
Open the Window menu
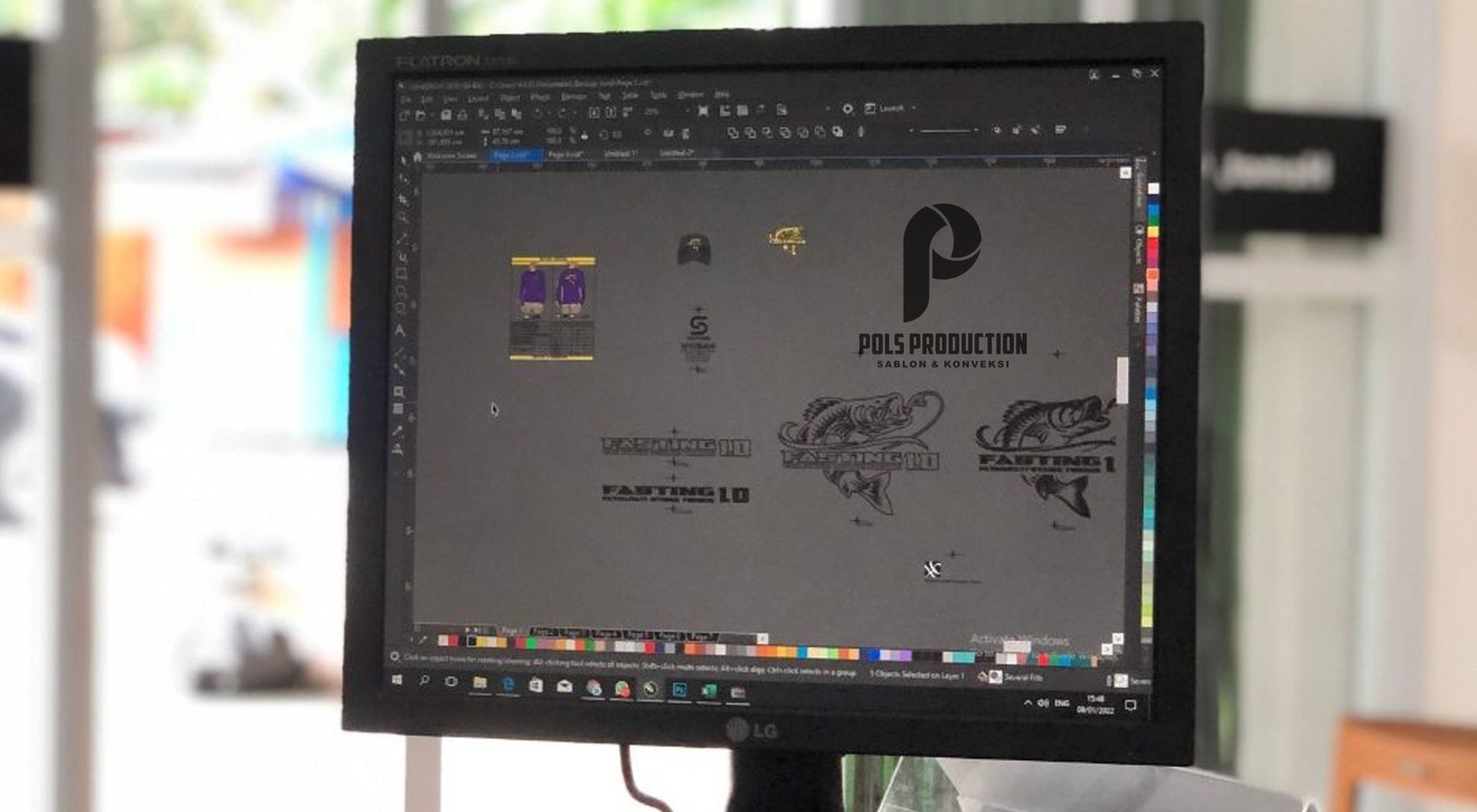click(691, 95)
